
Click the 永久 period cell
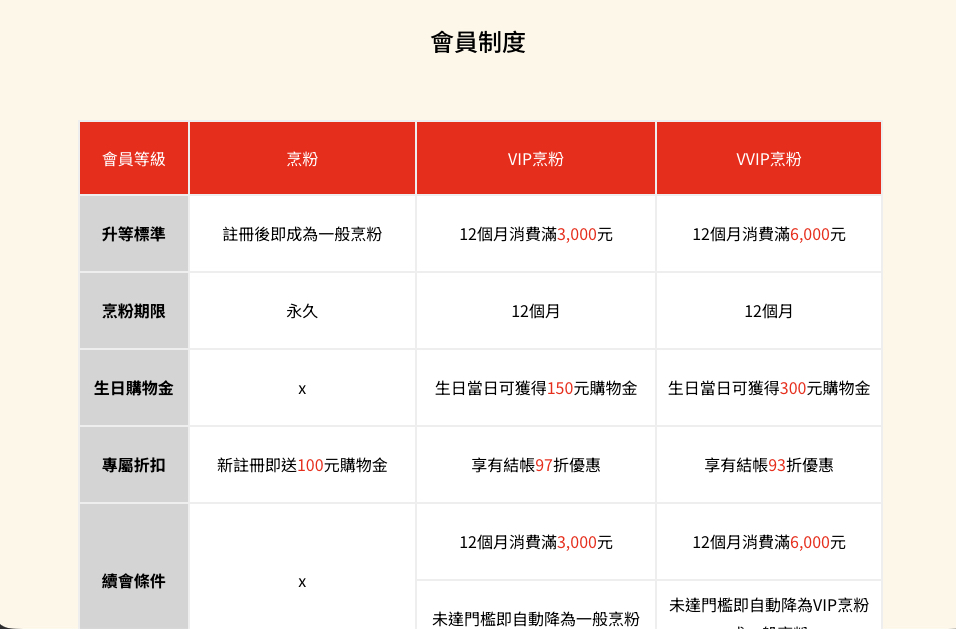(302, 311)
